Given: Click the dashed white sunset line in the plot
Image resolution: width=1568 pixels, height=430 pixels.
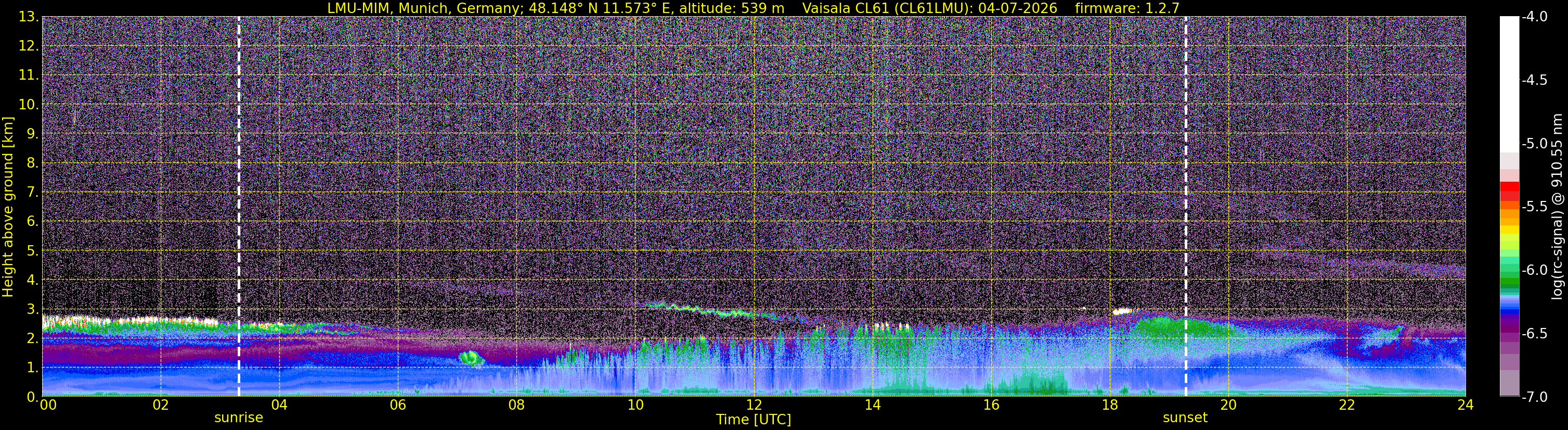Looking at the screenshot, I should pyautogui.click(x=1186, y=206).
